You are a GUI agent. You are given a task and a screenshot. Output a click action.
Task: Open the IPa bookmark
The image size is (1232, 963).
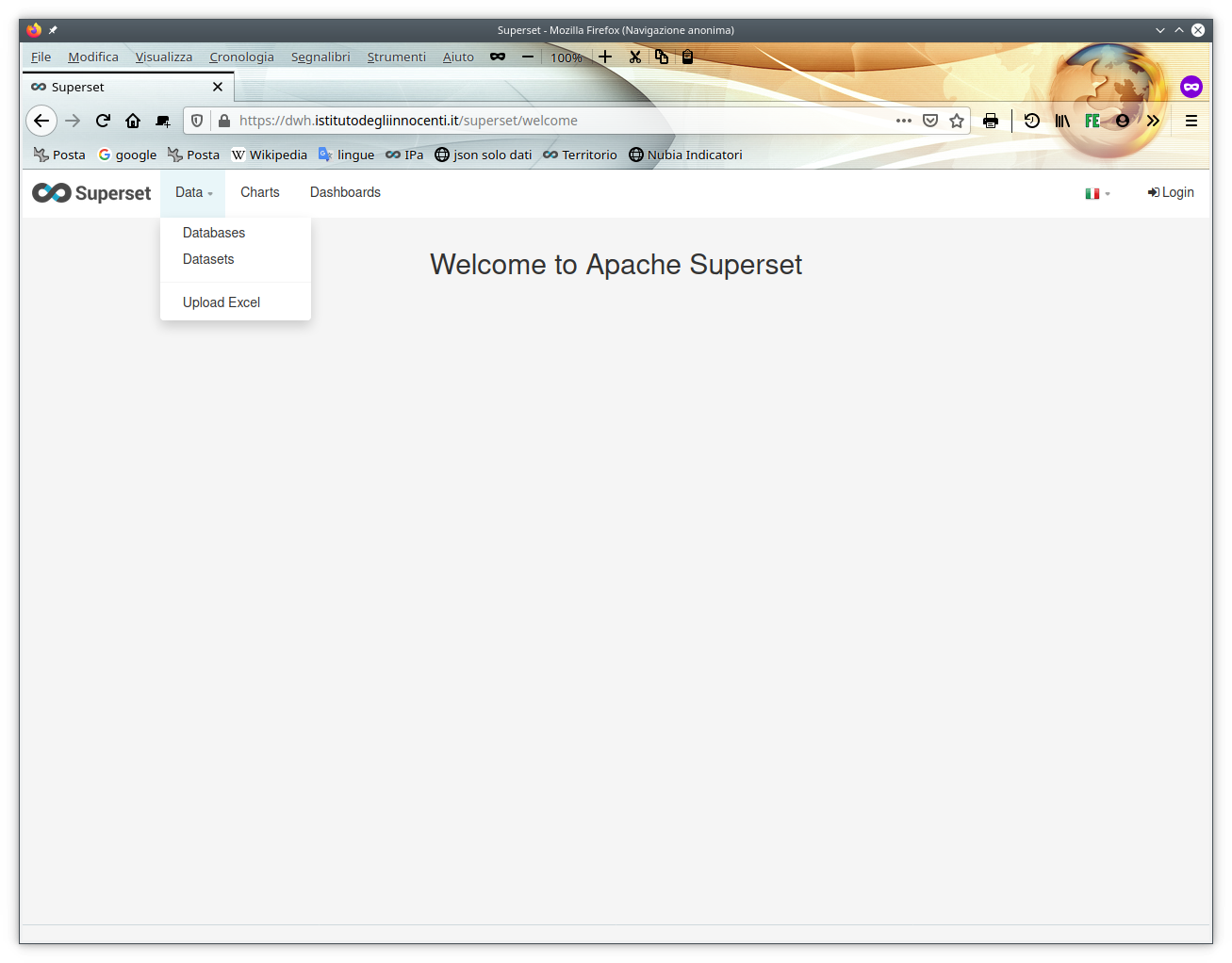point(404,155)
